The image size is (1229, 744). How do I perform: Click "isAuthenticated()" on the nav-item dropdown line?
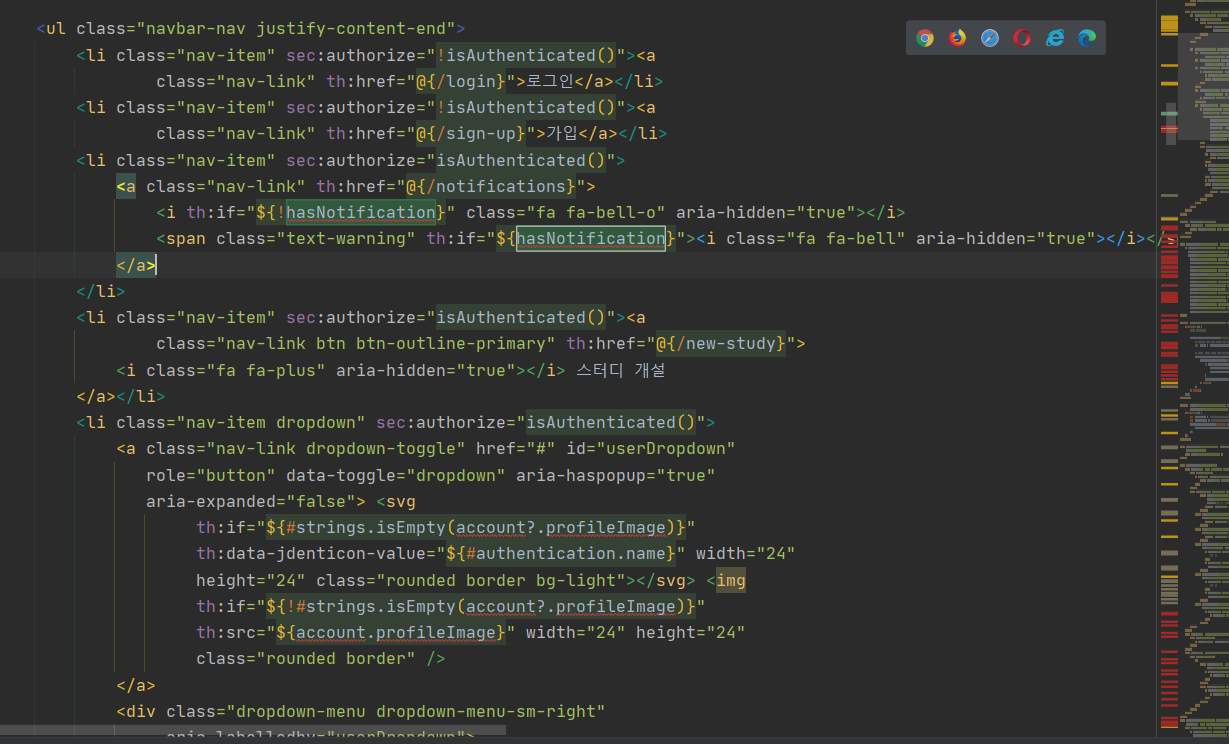point(610,422)
